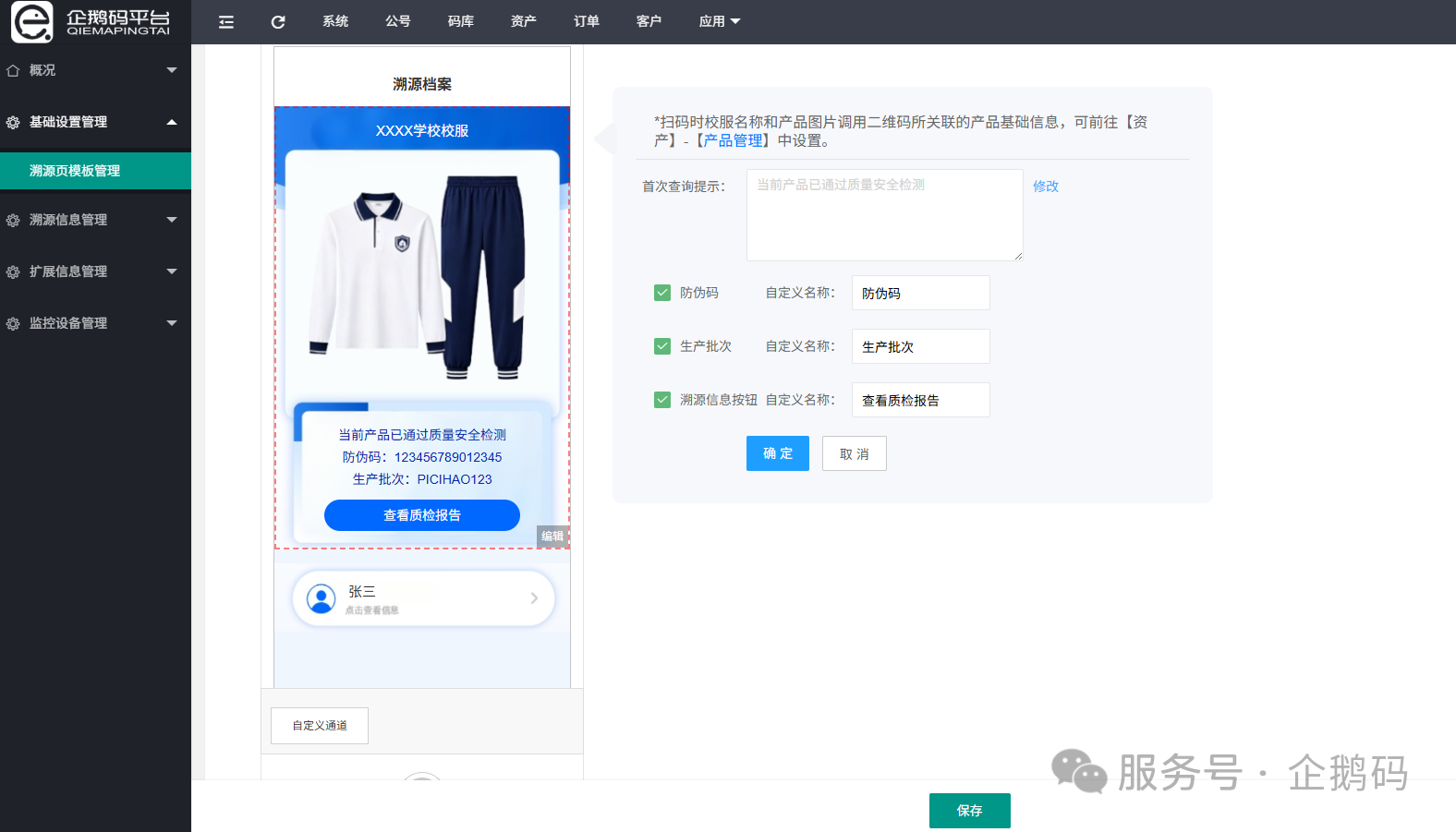
Task: Click the 首次查询提示 text area
Action: 885,215
